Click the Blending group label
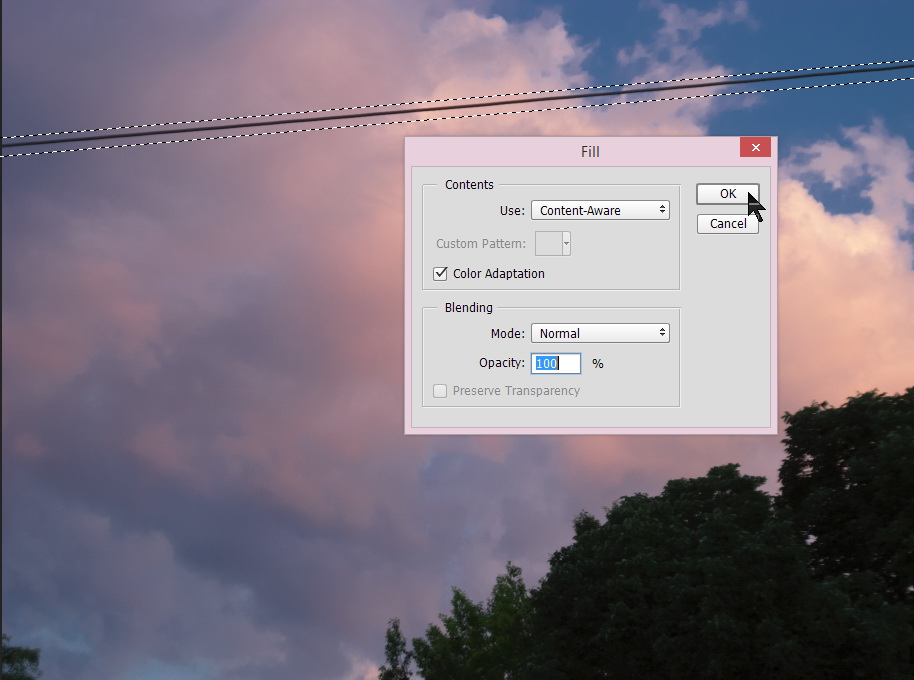Screen dimensions: 914x680 [469, 308]
